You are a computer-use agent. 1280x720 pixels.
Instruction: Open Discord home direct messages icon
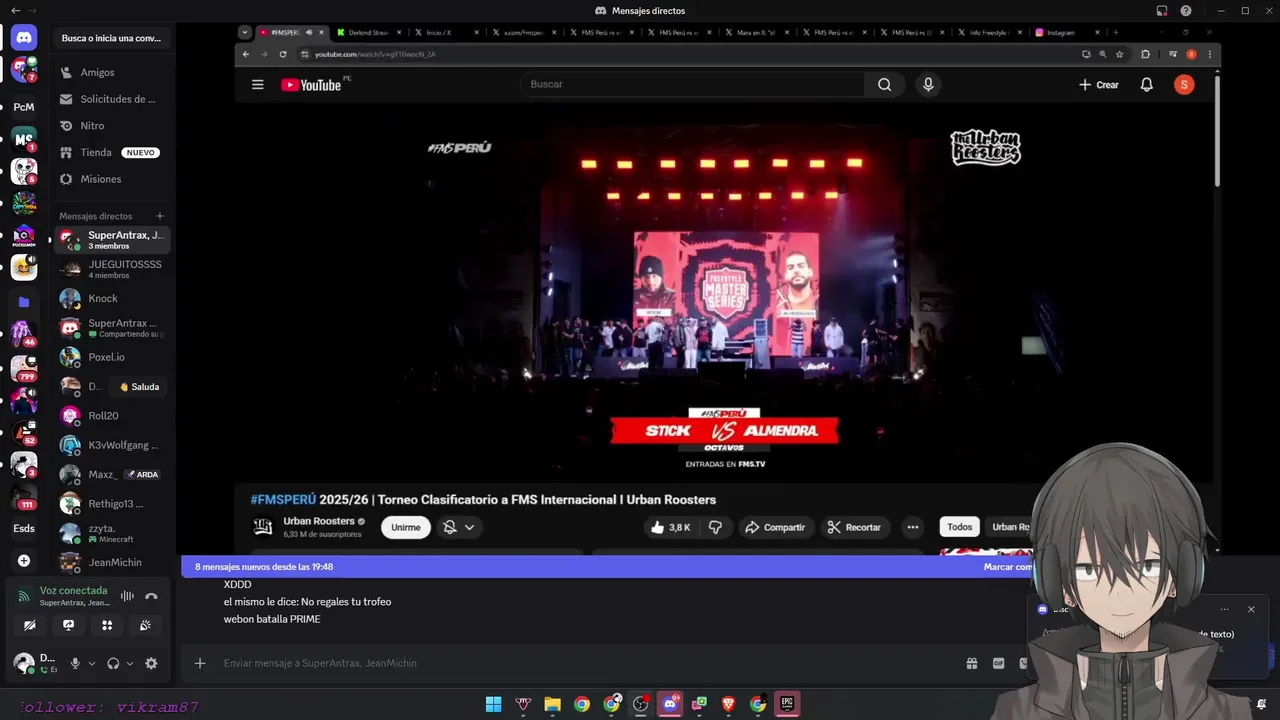[x=24, y=38]
